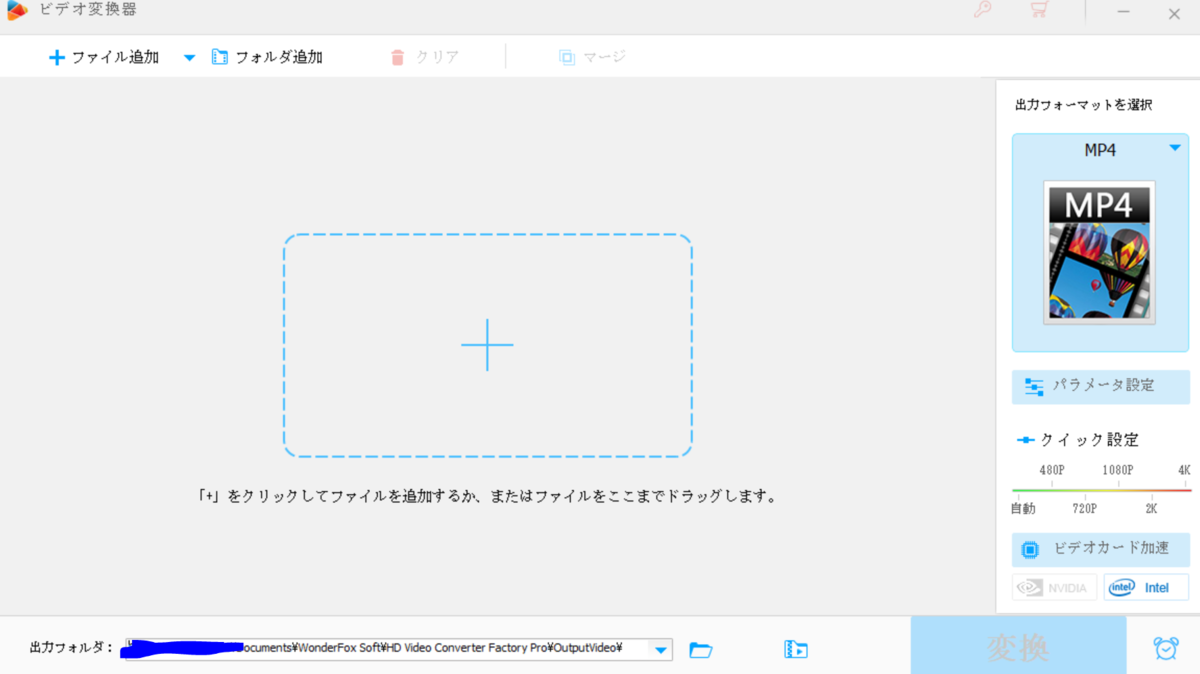This screenshot has width=1200, height=674.
Task: Toggle ビデオカード加速 GPU acceleration
Action: (x=1101, y=549)
